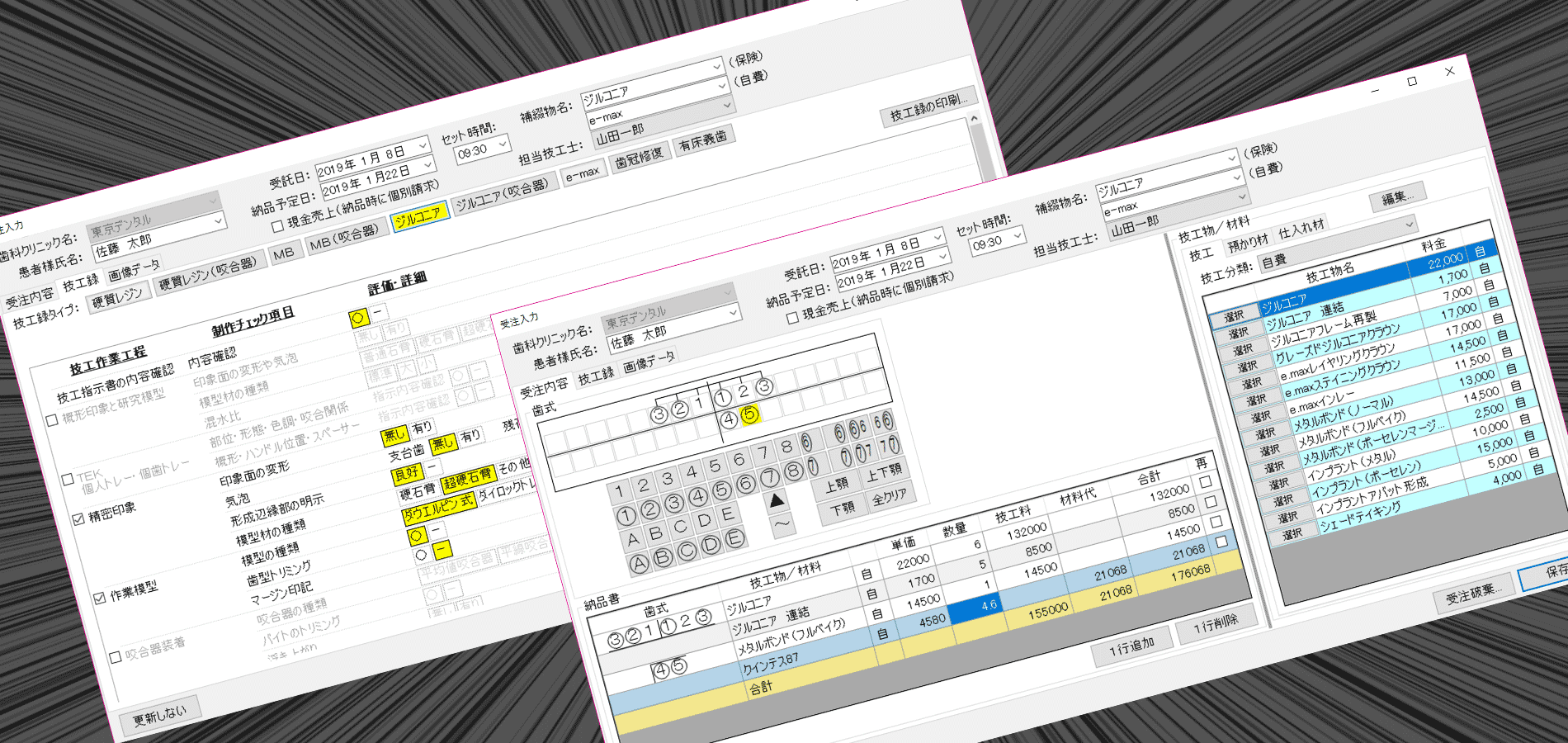Screen dimensions: 1568x743
Task: Select the yellow highlighted tooth 5 in chart
Action: coord(749,414)
